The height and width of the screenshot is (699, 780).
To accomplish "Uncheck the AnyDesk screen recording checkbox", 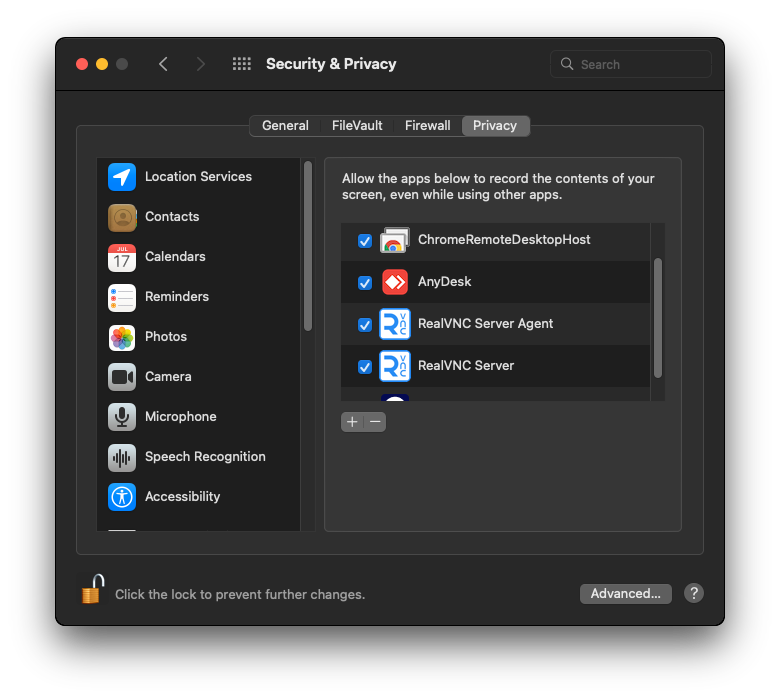I will 365,283.
